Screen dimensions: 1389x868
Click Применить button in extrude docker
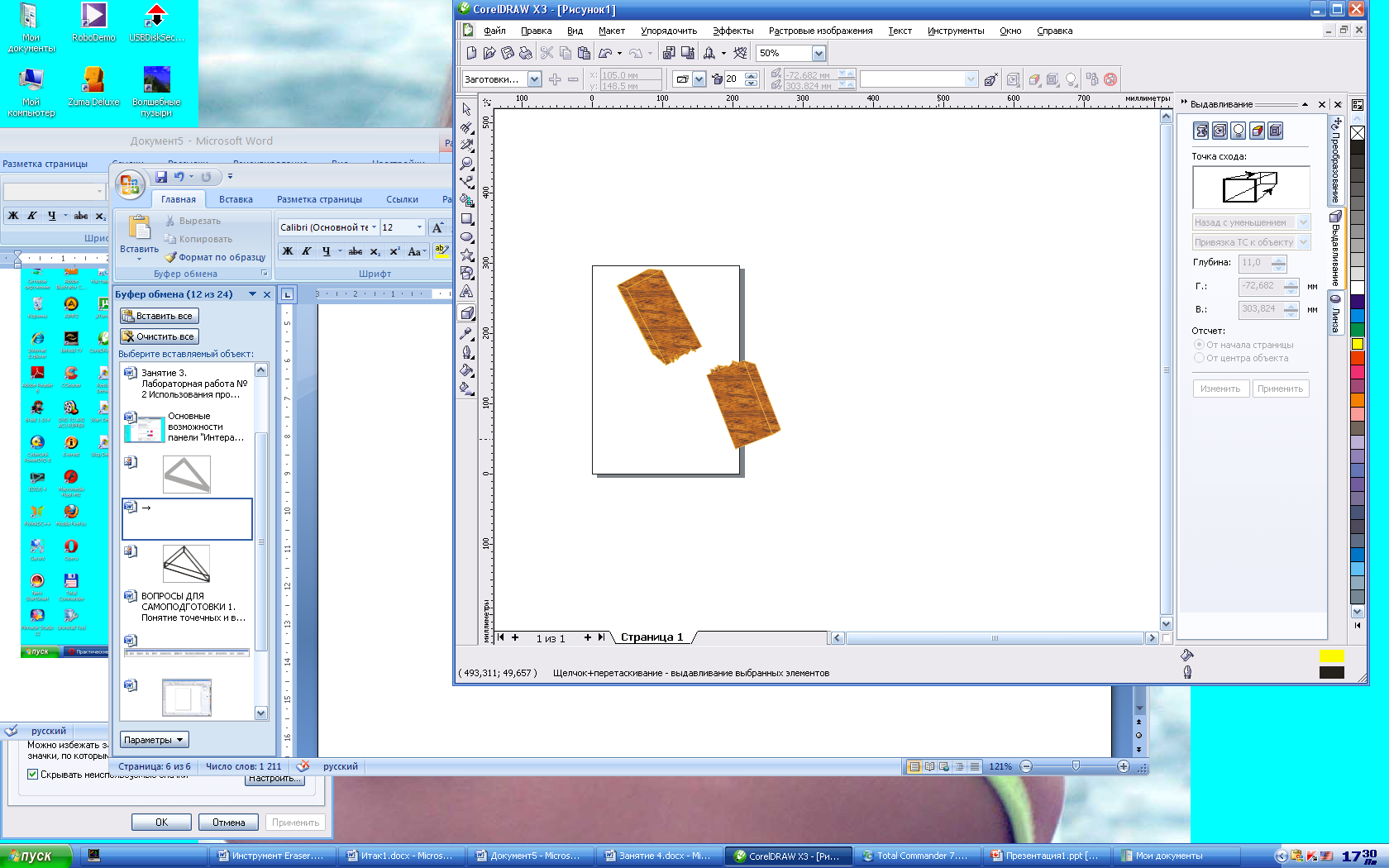click(x=1280, y=389)
